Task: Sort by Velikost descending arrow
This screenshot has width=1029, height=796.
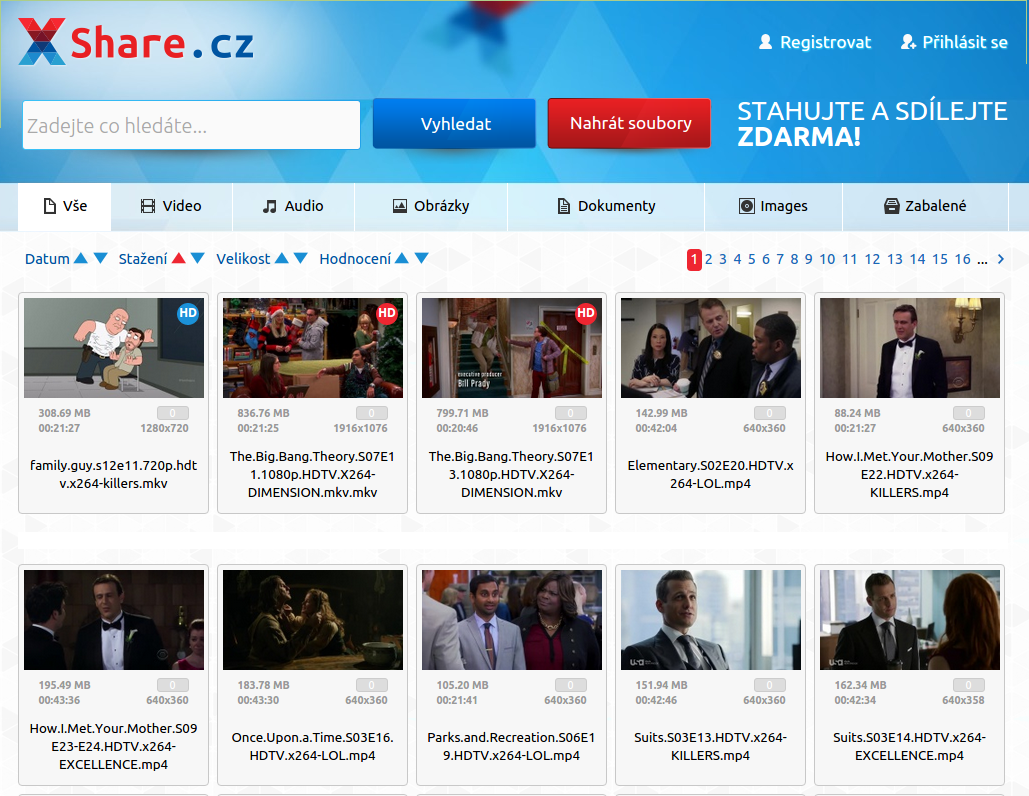Action: 301,259
